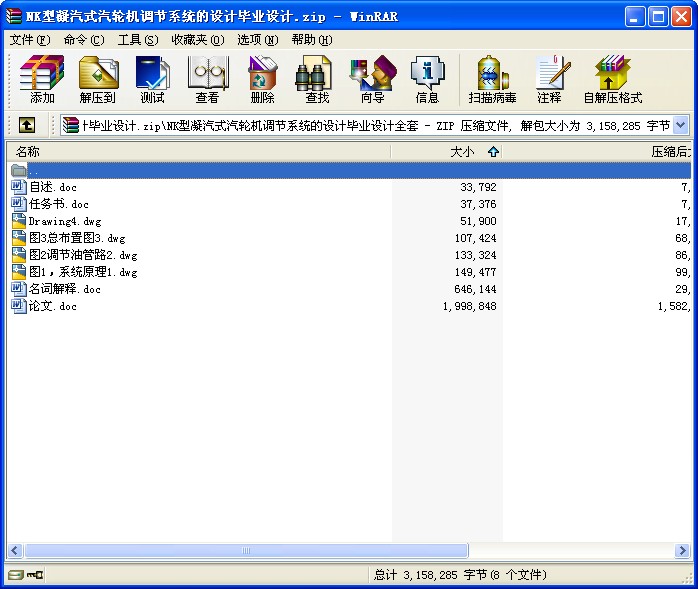
Task: Click the 删除 (Delete) trash icon
Action: point(262,79)
